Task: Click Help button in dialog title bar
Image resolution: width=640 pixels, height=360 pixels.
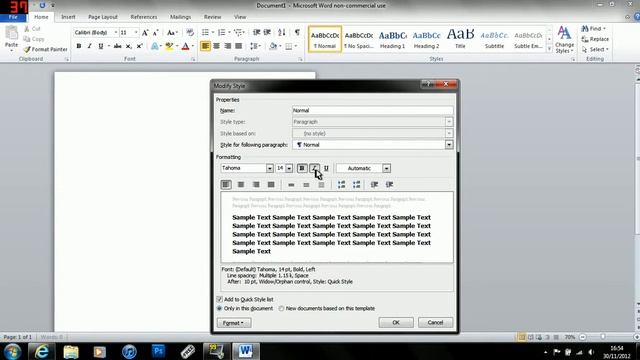Action: (427, 84)
